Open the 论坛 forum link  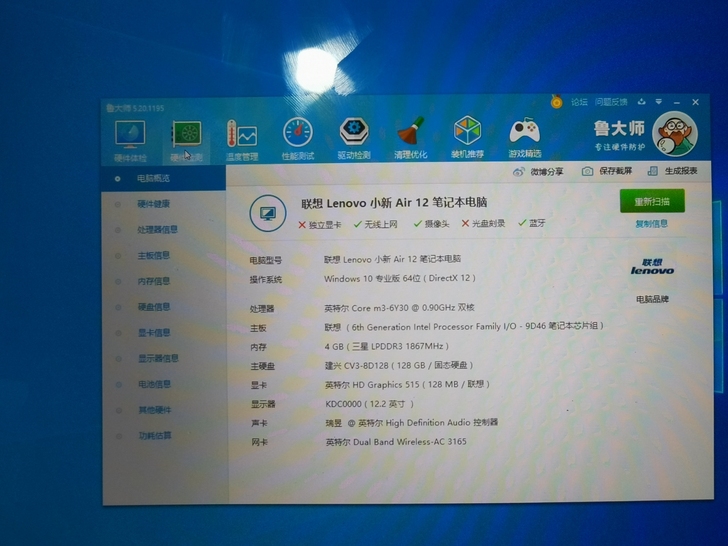click(579, 102)
